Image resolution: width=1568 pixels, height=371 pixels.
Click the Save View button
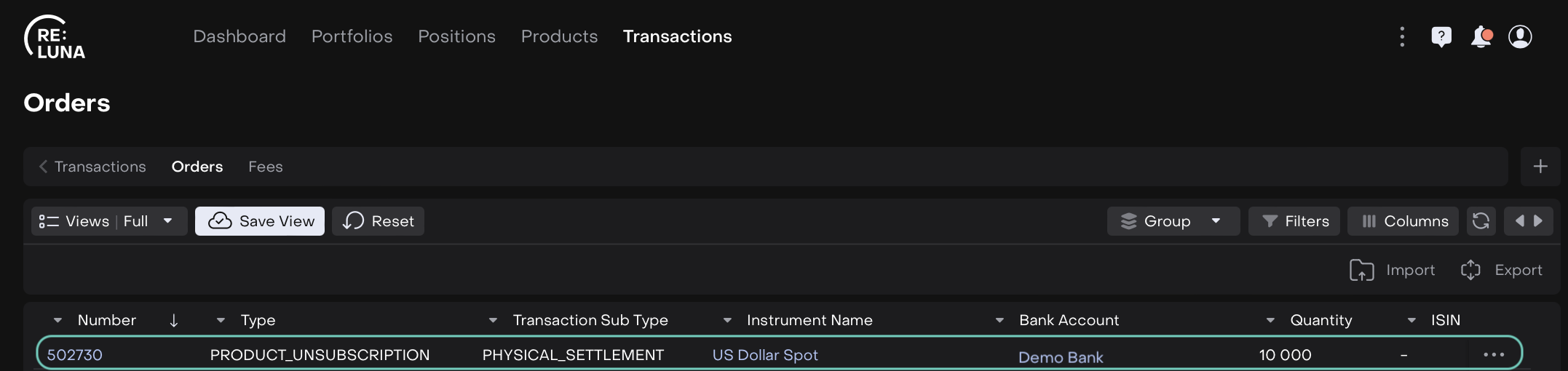click(260, 221)
